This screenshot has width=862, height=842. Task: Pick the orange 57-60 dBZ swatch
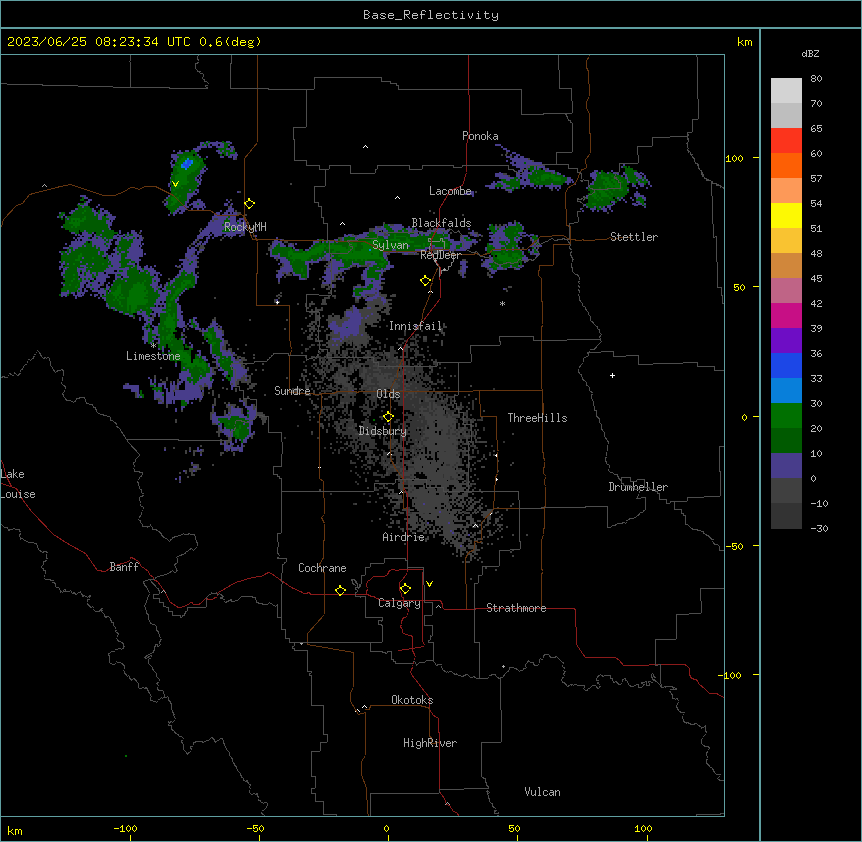click(786, 165)
